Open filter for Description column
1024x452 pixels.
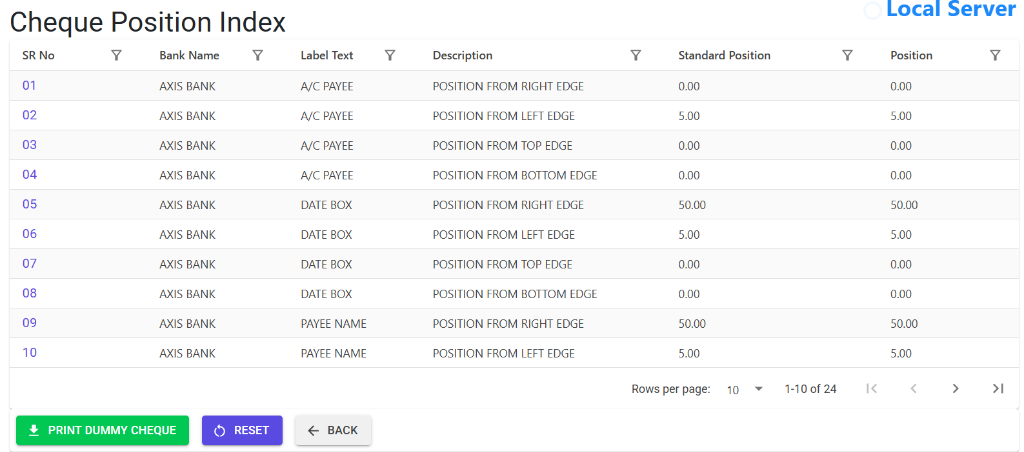[635, 56]
